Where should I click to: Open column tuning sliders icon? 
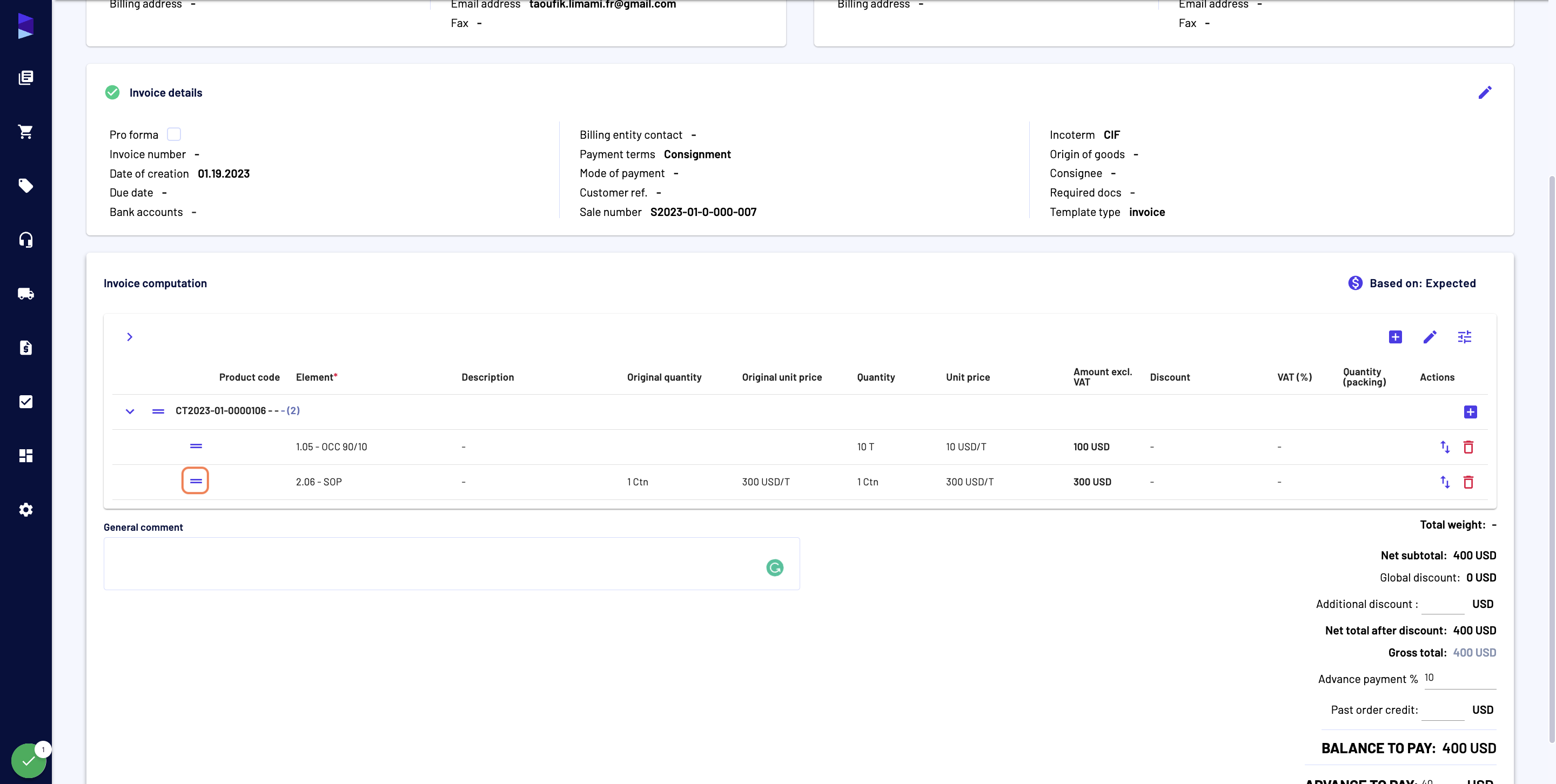tap(1464, 337)
